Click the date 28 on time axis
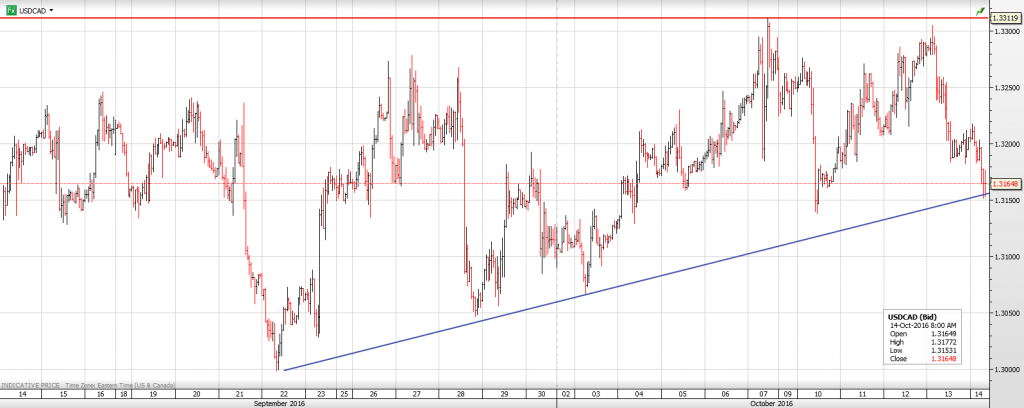Viewport: 1024px width, 408px height. (x=461, y=394)
